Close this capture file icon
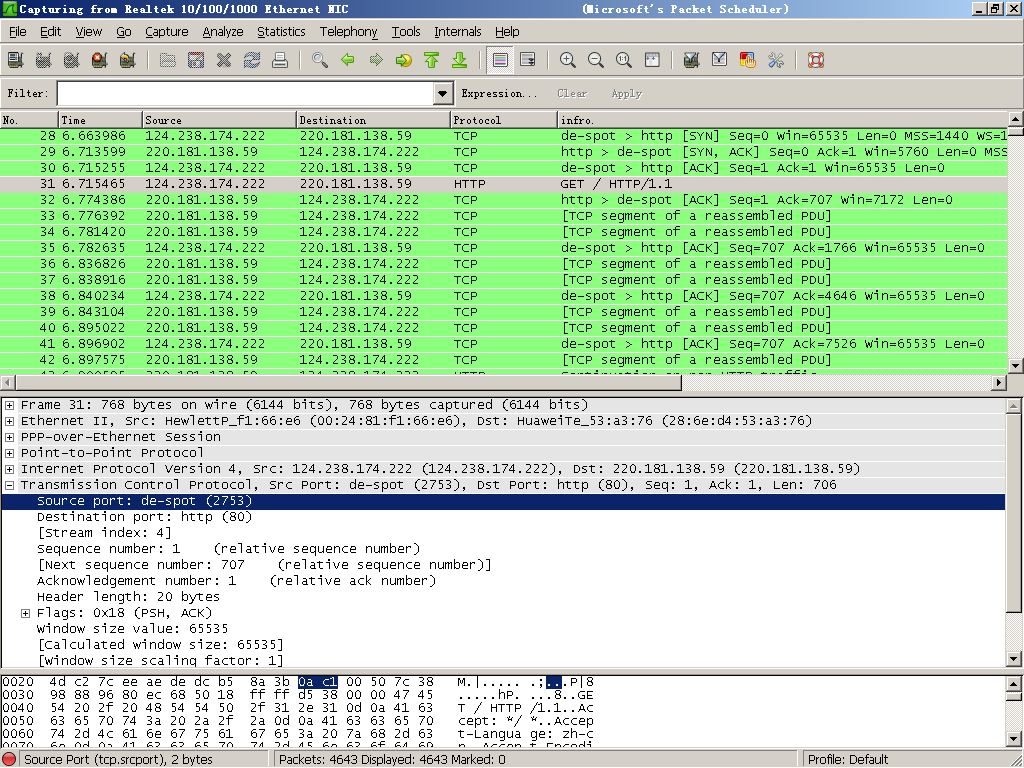1024x768 pixels. pos(224,60)
